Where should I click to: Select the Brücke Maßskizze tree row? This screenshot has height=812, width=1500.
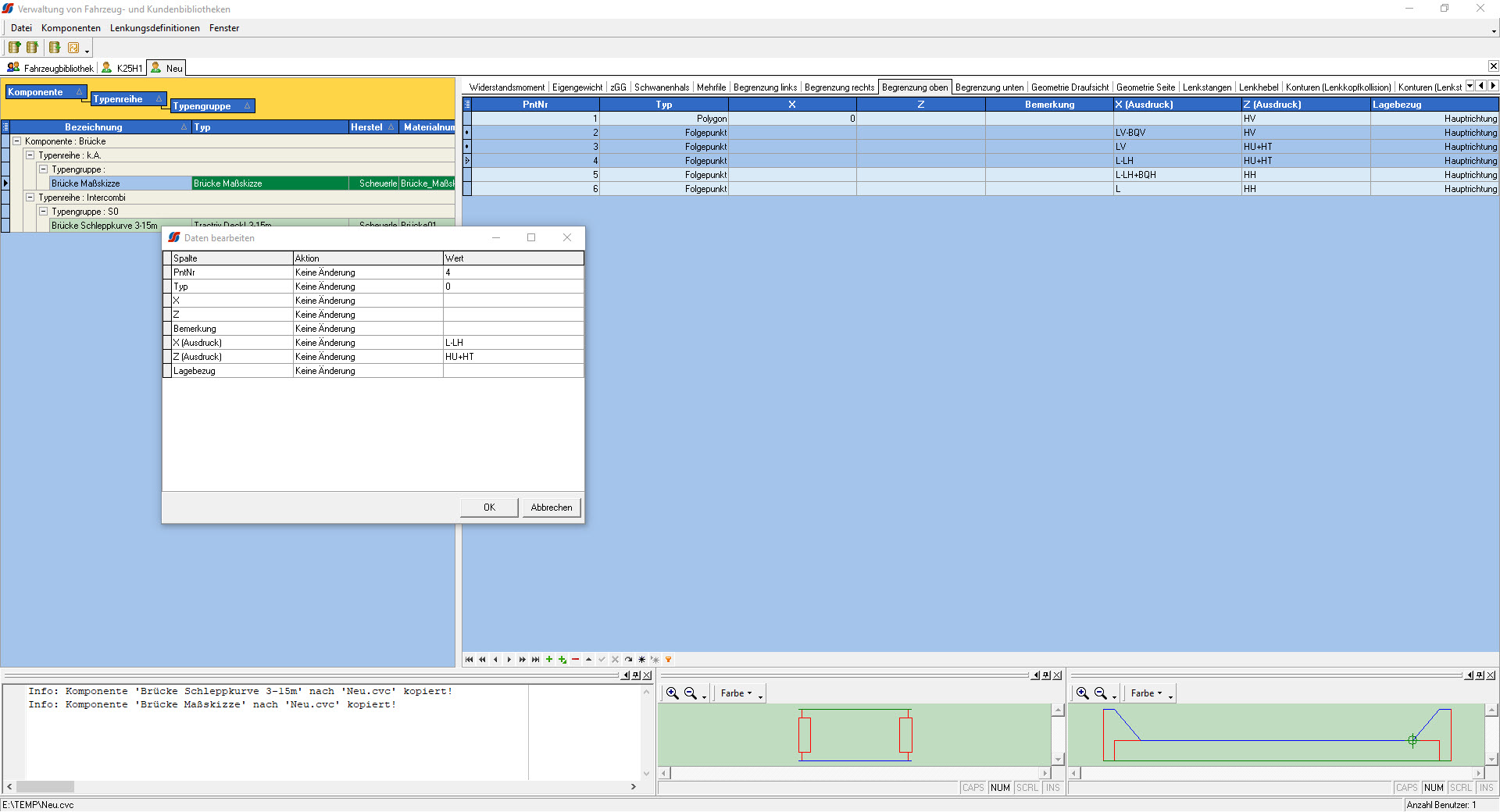(121, 183)
